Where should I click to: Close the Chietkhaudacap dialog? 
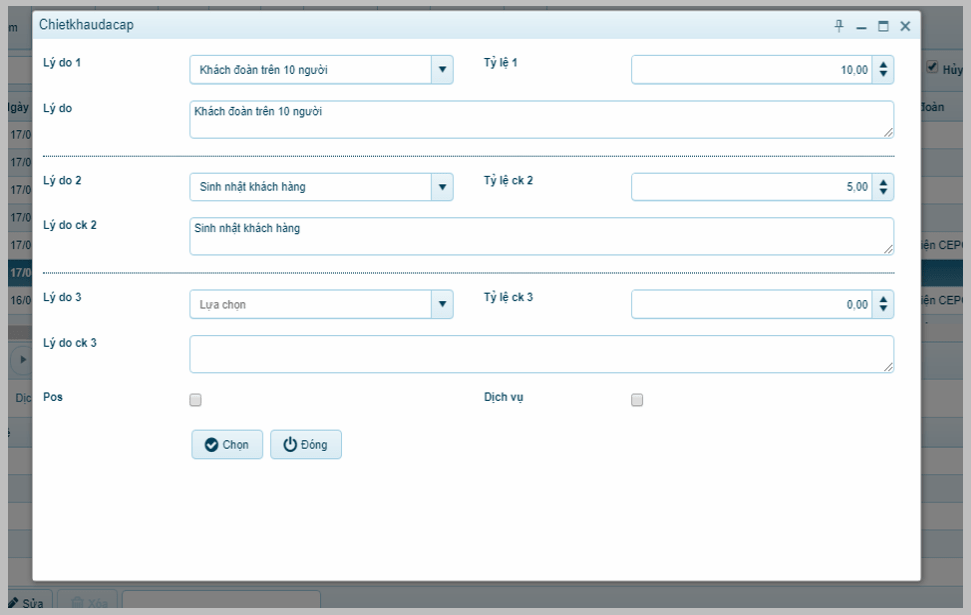pyautogui.click(x=905, y=26)
